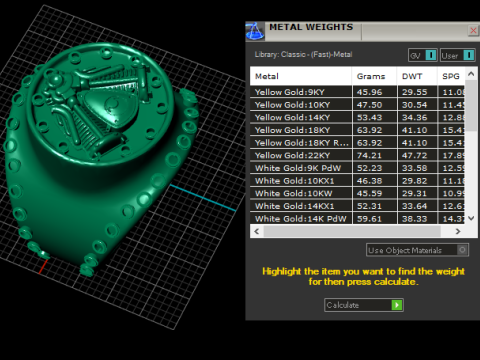Sort by the DWT column header

pyautogui.click(x=417, y=76)
